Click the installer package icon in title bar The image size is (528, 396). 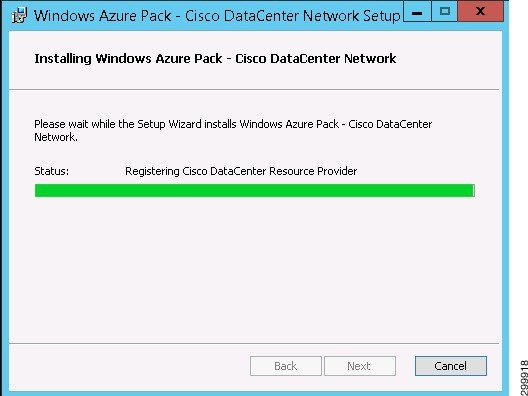click(x=19, y=15)
